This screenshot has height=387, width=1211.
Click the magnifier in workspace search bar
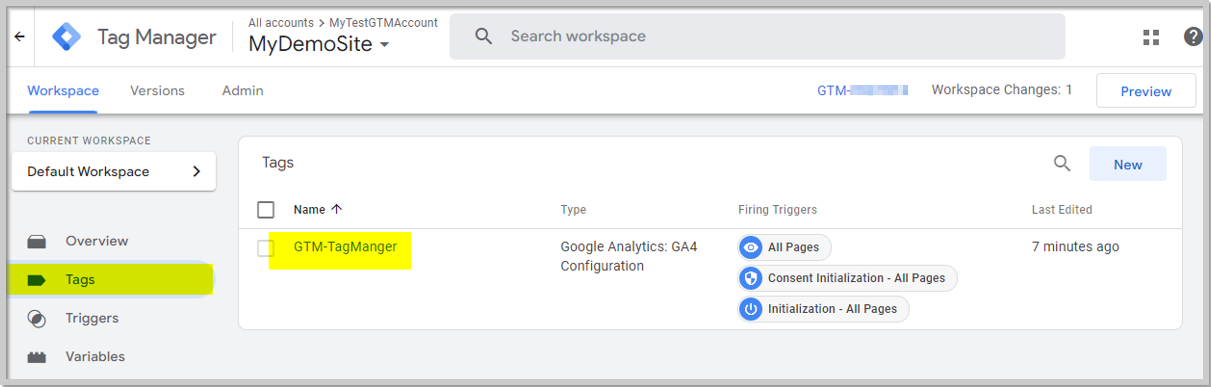click(x=484, y=36)
